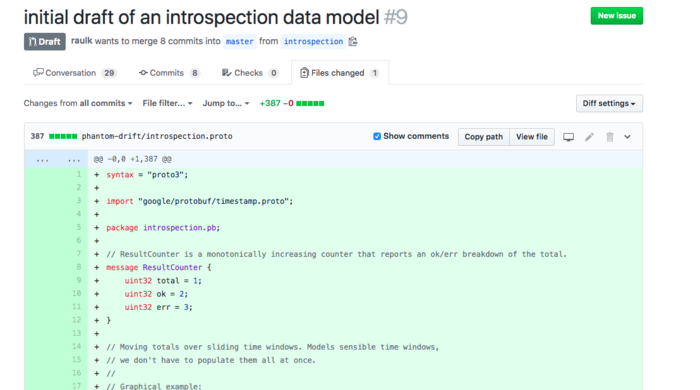
Task: Open the Changes from all commits dropdown
Action: click(78, 104)
